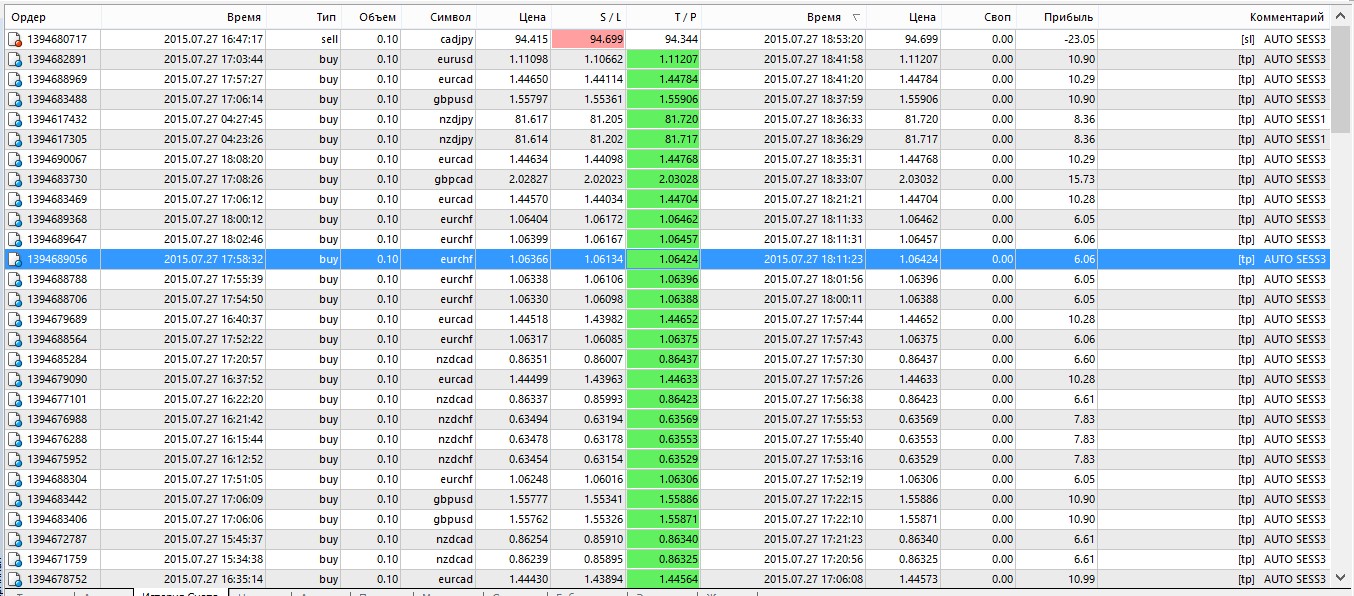Screen dimensions: 1354x596
Task: Sort by the Ордер column header
Action: click(53, 18)
